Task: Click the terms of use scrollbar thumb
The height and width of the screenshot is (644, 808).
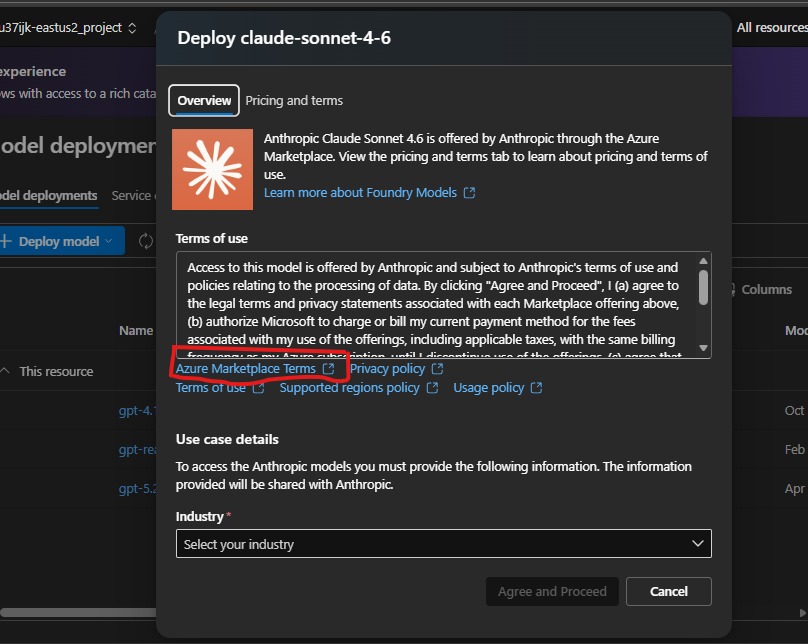Action: click(703, 287)
